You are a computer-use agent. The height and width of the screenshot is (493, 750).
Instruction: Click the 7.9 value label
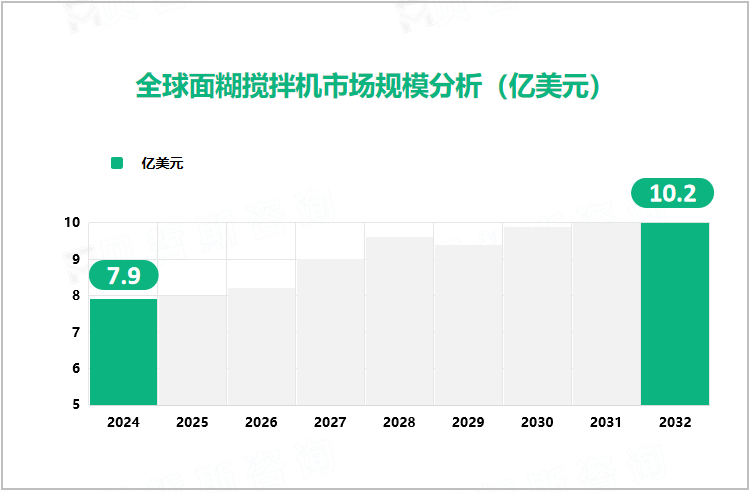click(x=123, y=275)
